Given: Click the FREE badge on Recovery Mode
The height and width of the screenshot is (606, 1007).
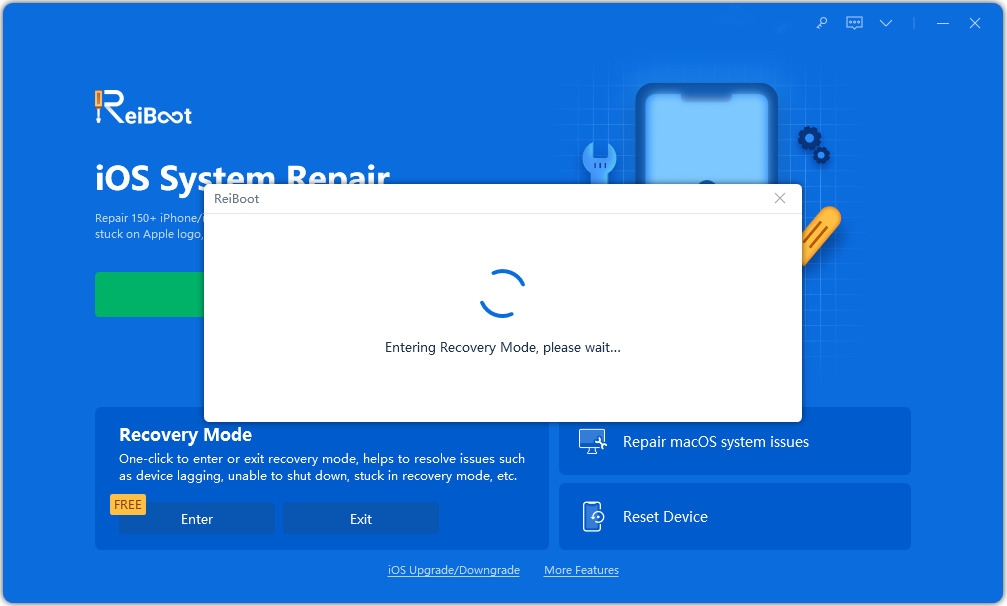Looking at the screenshot, I should (x=127, y=504).
